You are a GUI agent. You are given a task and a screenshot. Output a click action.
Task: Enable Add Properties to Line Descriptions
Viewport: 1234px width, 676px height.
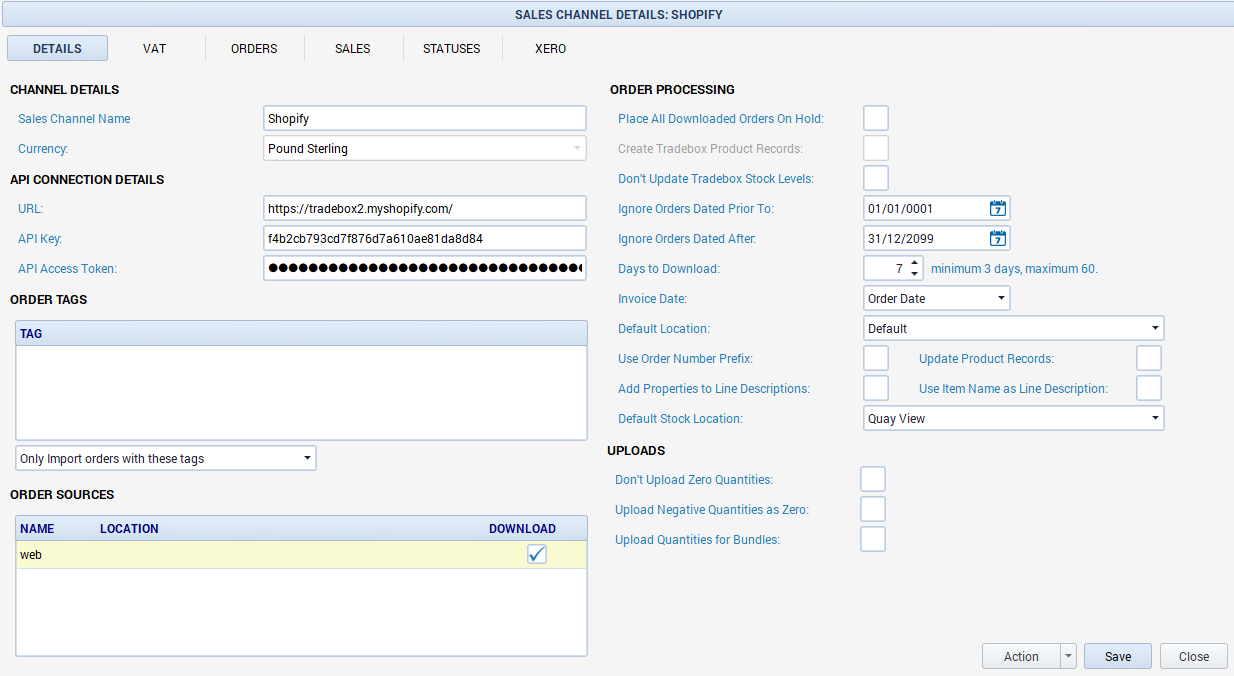tap(876, 388)
